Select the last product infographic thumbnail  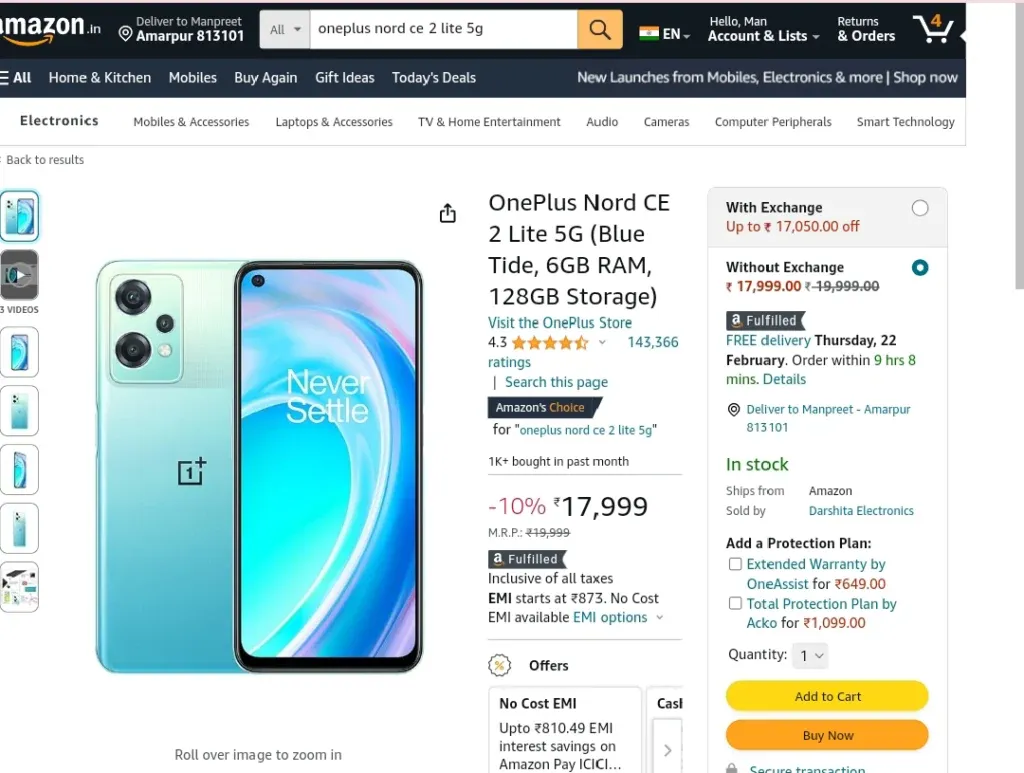pos(20,587)
